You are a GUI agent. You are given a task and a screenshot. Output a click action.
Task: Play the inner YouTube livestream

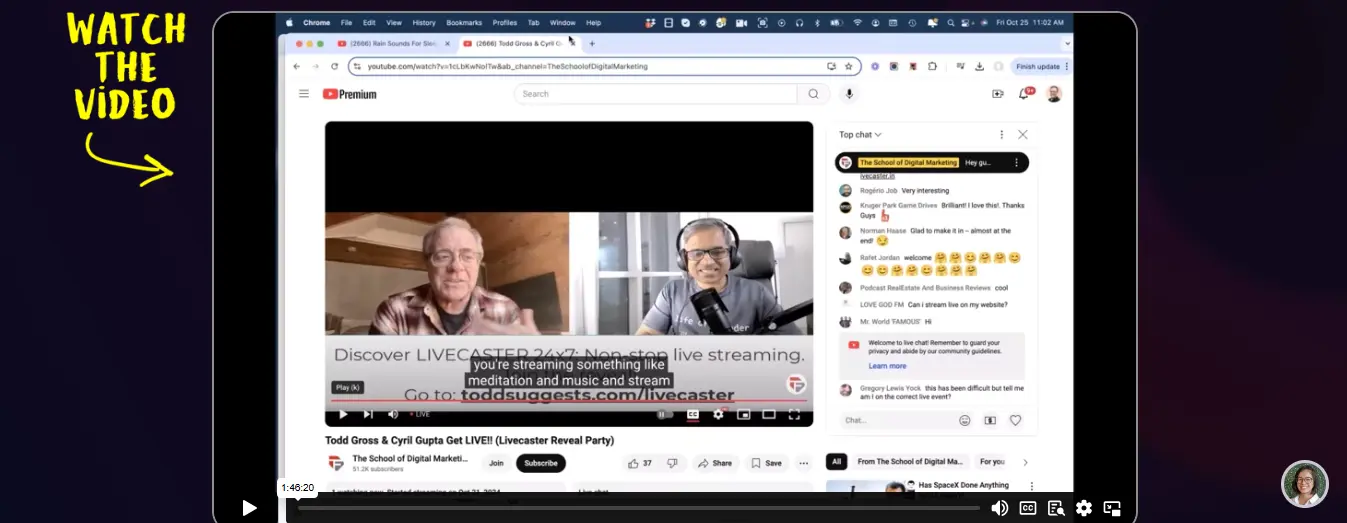[x=343, y=414]
